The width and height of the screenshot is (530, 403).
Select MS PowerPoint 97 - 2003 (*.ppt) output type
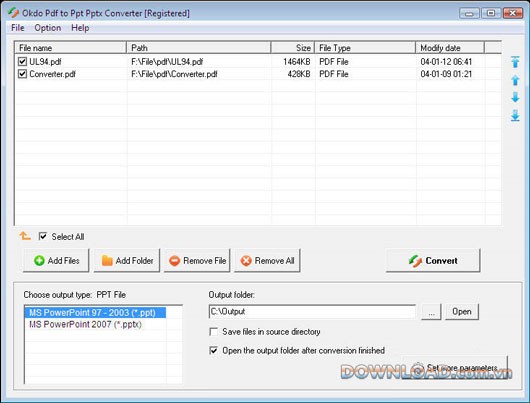click(x=95, y=312)
